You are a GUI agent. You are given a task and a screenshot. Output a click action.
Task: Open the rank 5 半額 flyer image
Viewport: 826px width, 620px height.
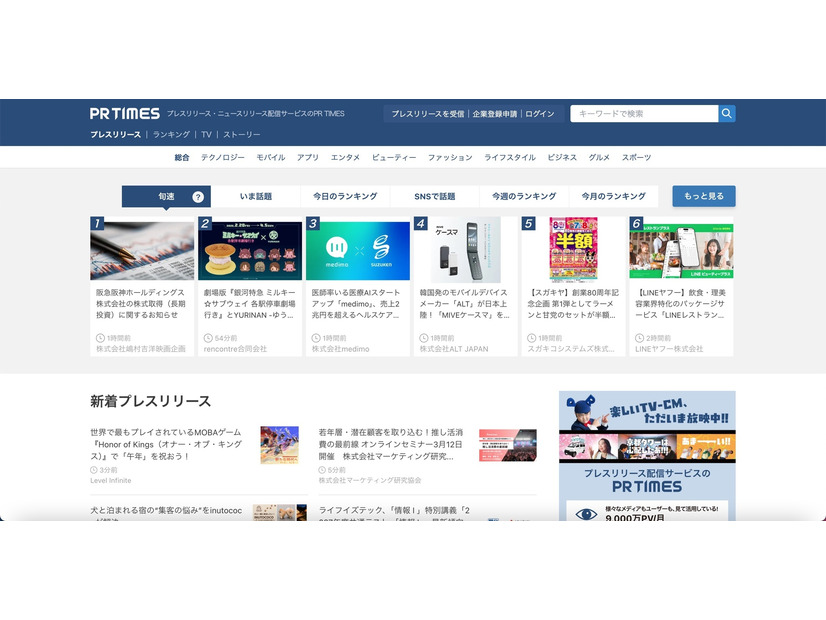(573, 250)
